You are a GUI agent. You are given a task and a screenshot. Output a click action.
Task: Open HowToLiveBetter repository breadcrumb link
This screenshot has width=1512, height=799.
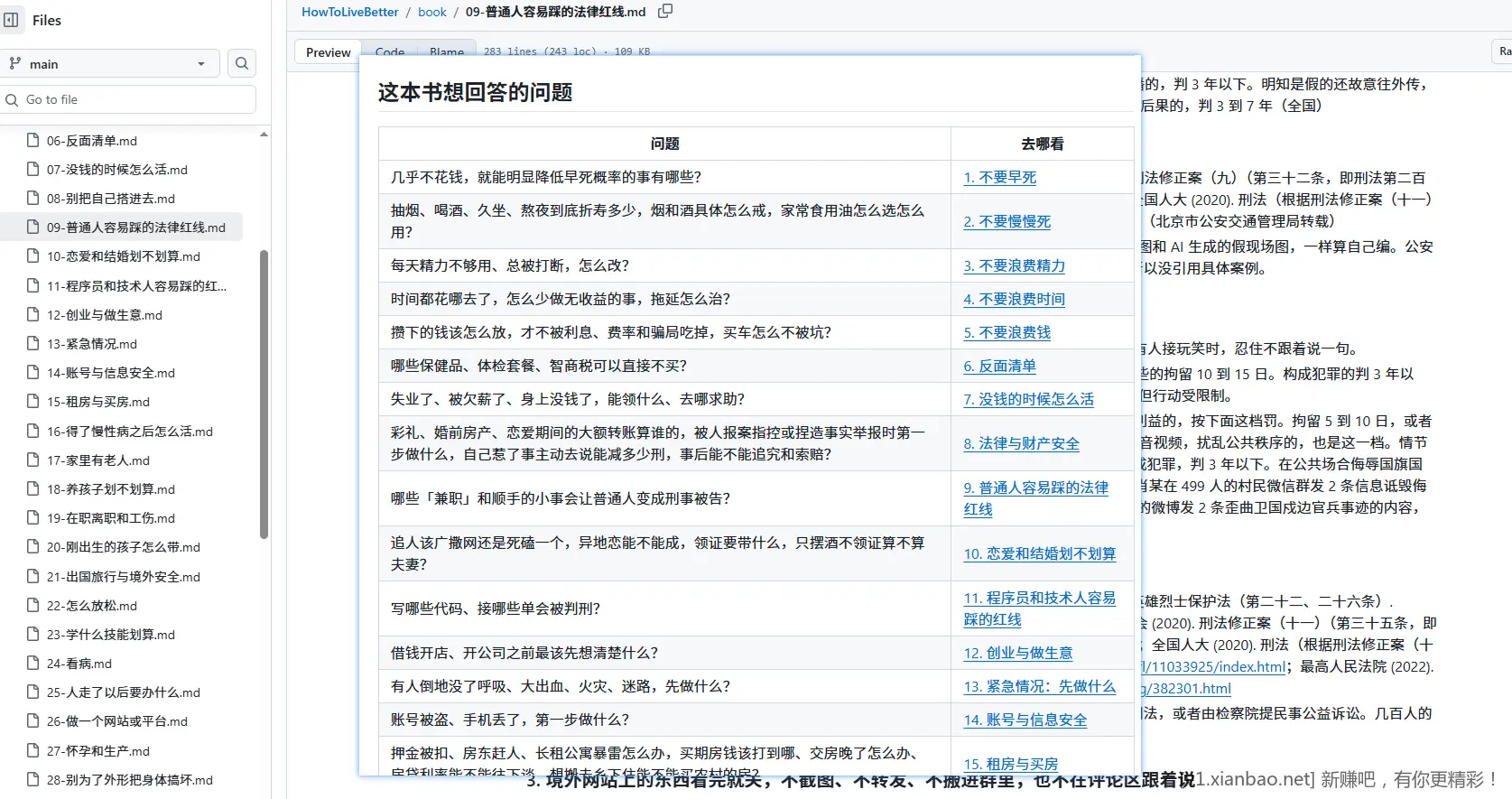(x=350, y=12)
